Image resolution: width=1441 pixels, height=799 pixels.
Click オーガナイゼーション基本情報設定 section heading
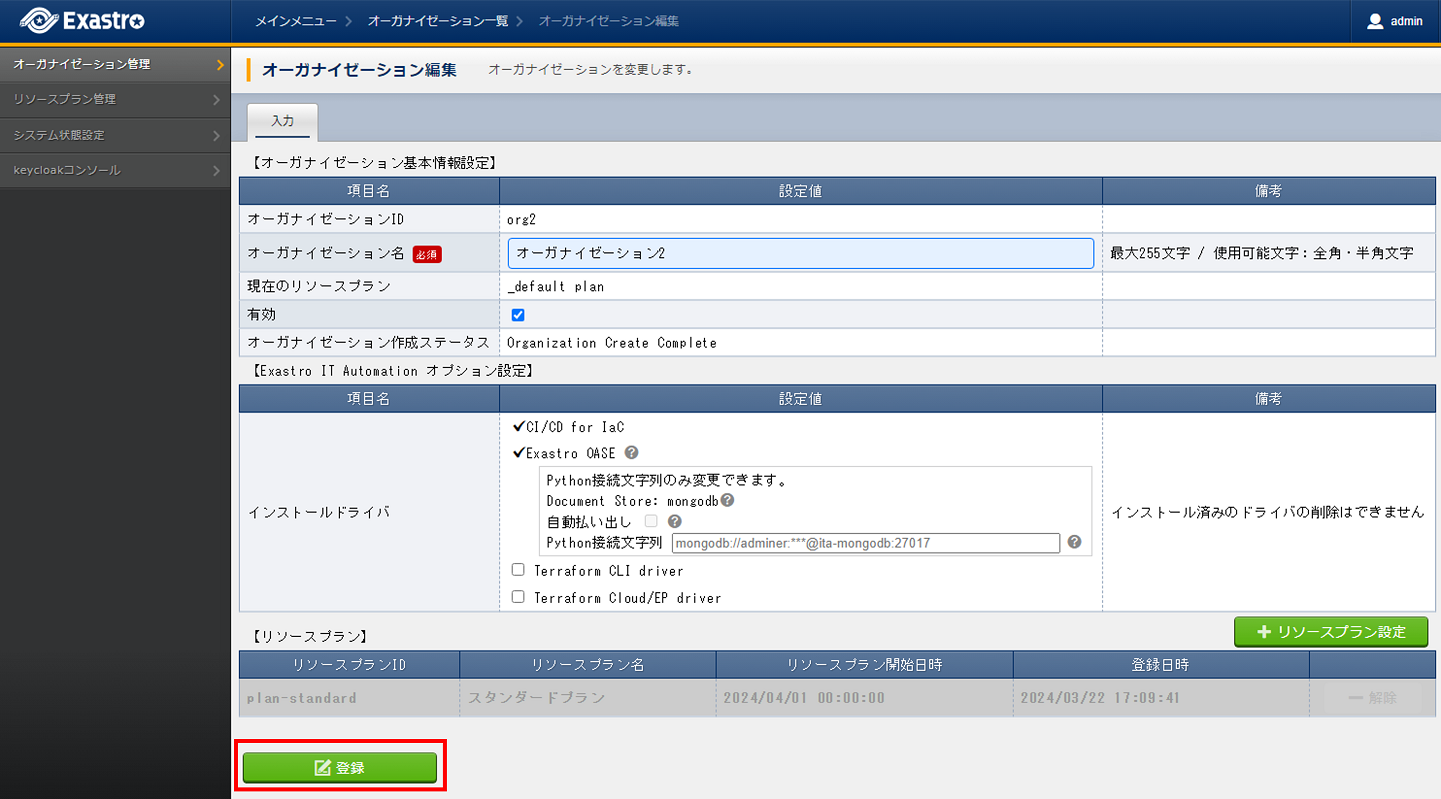(373, 162)
